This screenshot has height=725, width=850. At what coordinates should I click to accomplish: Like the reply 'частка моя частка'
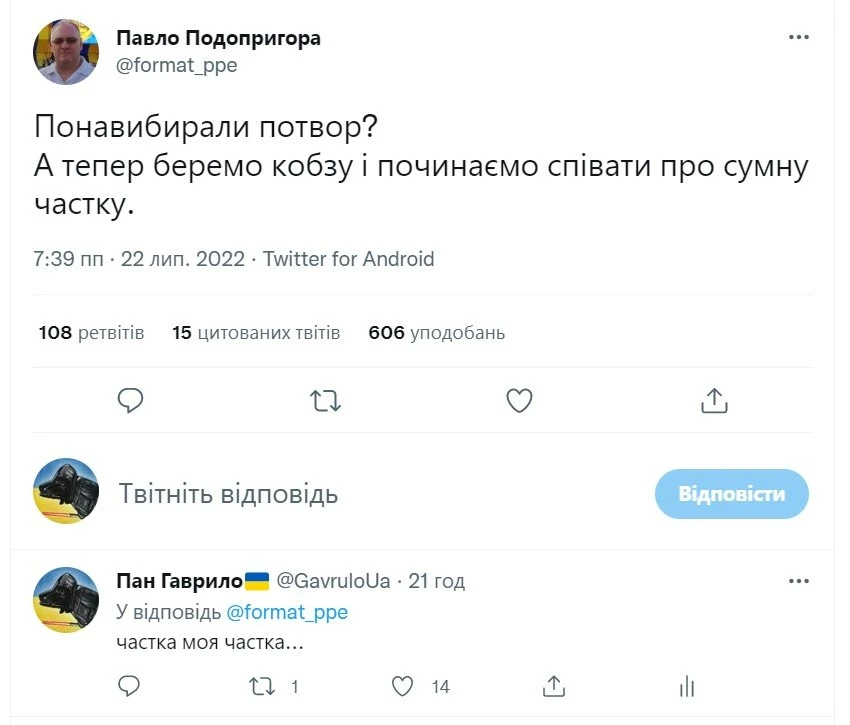pos(403,686)
